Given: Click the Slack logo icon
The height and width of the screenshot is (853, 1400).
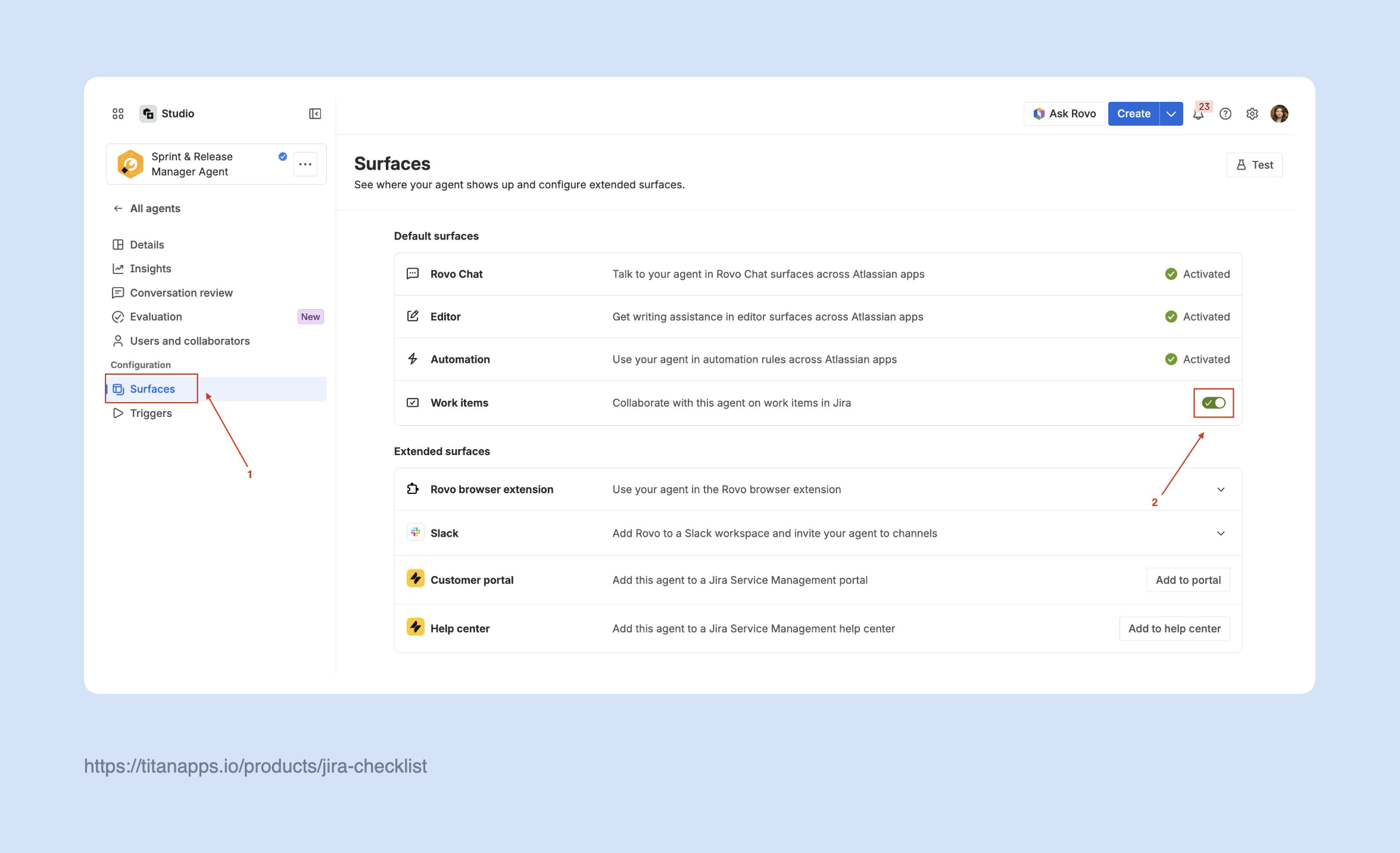Looking at the screenshot, I should (x=415, y=532).
